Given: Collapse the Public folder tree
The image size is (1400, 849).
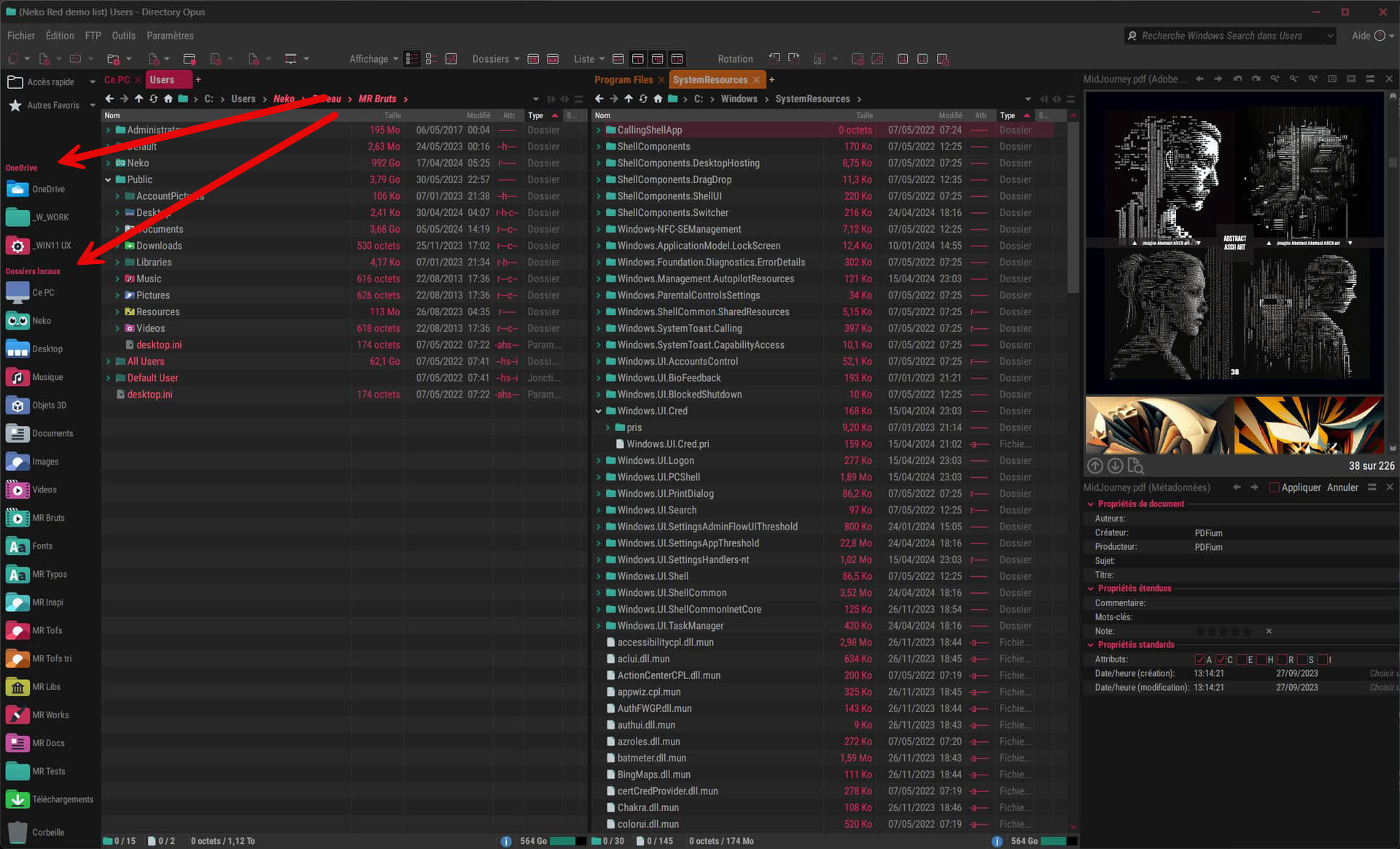Looking at the screenshot, I should pos(108,179).
